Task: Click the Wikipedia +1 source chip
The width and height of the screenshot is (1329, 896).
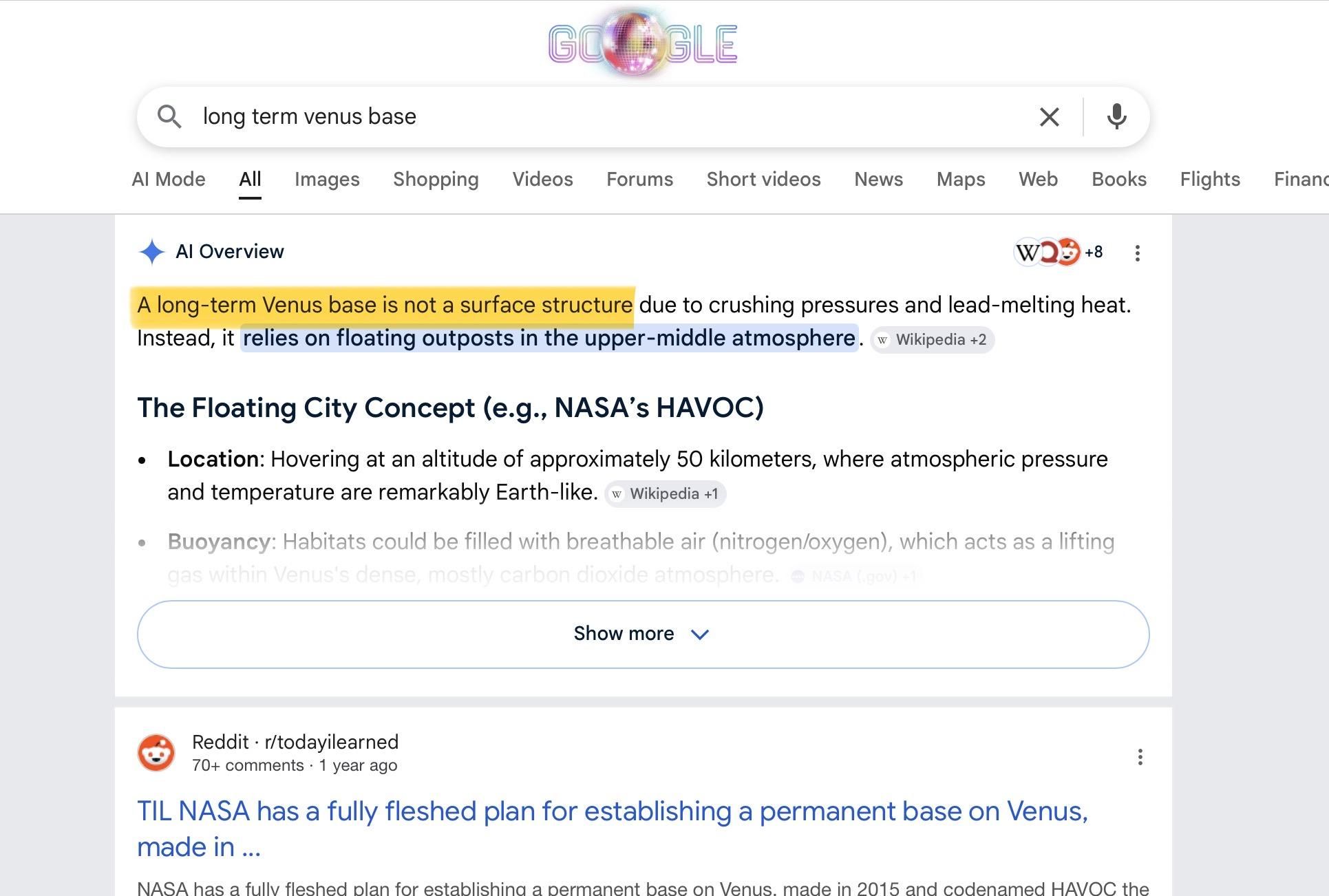Action: coord(665,494)
